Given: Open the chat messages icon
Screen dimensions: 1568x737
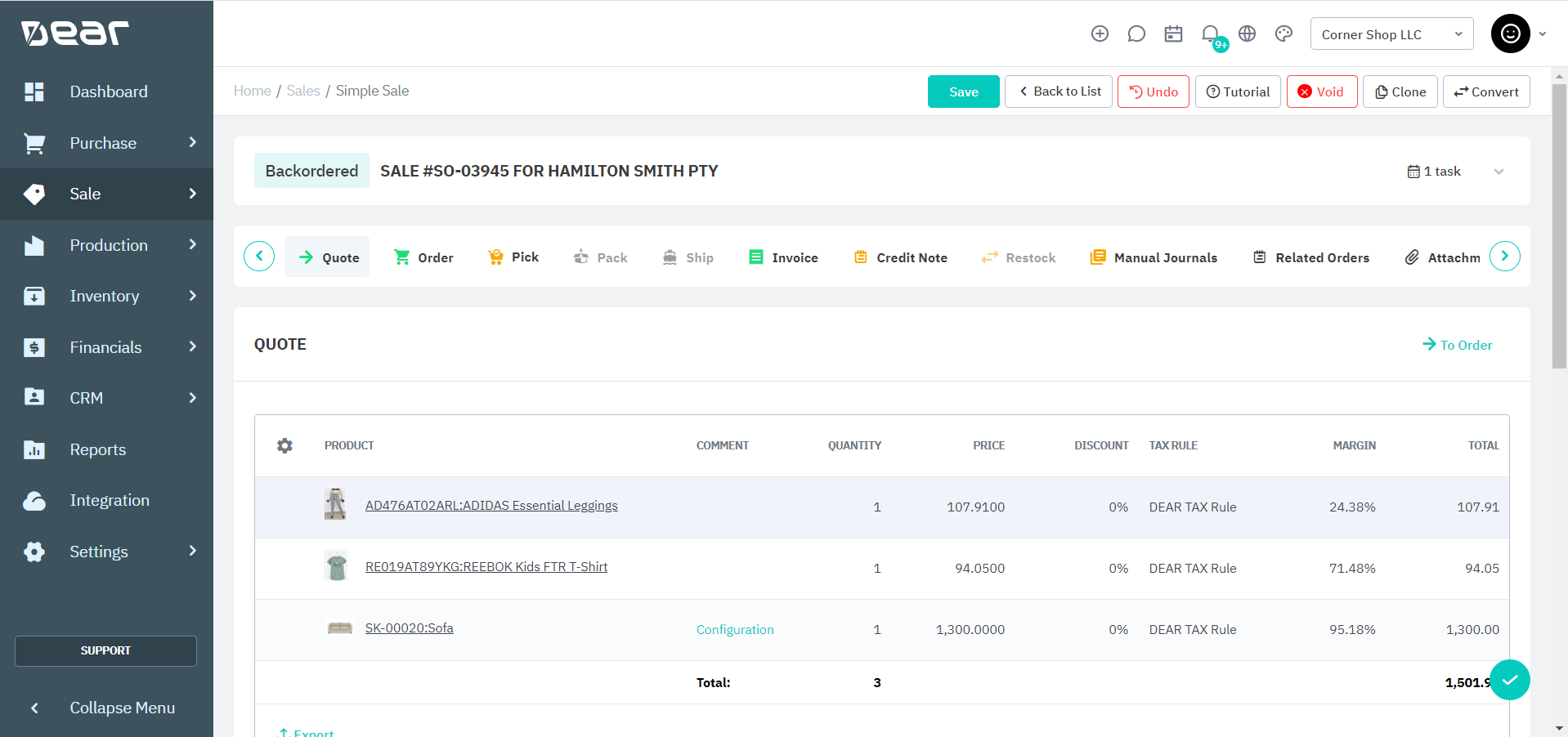Looking at the screenshot, I should click(x=1136, y=33).
